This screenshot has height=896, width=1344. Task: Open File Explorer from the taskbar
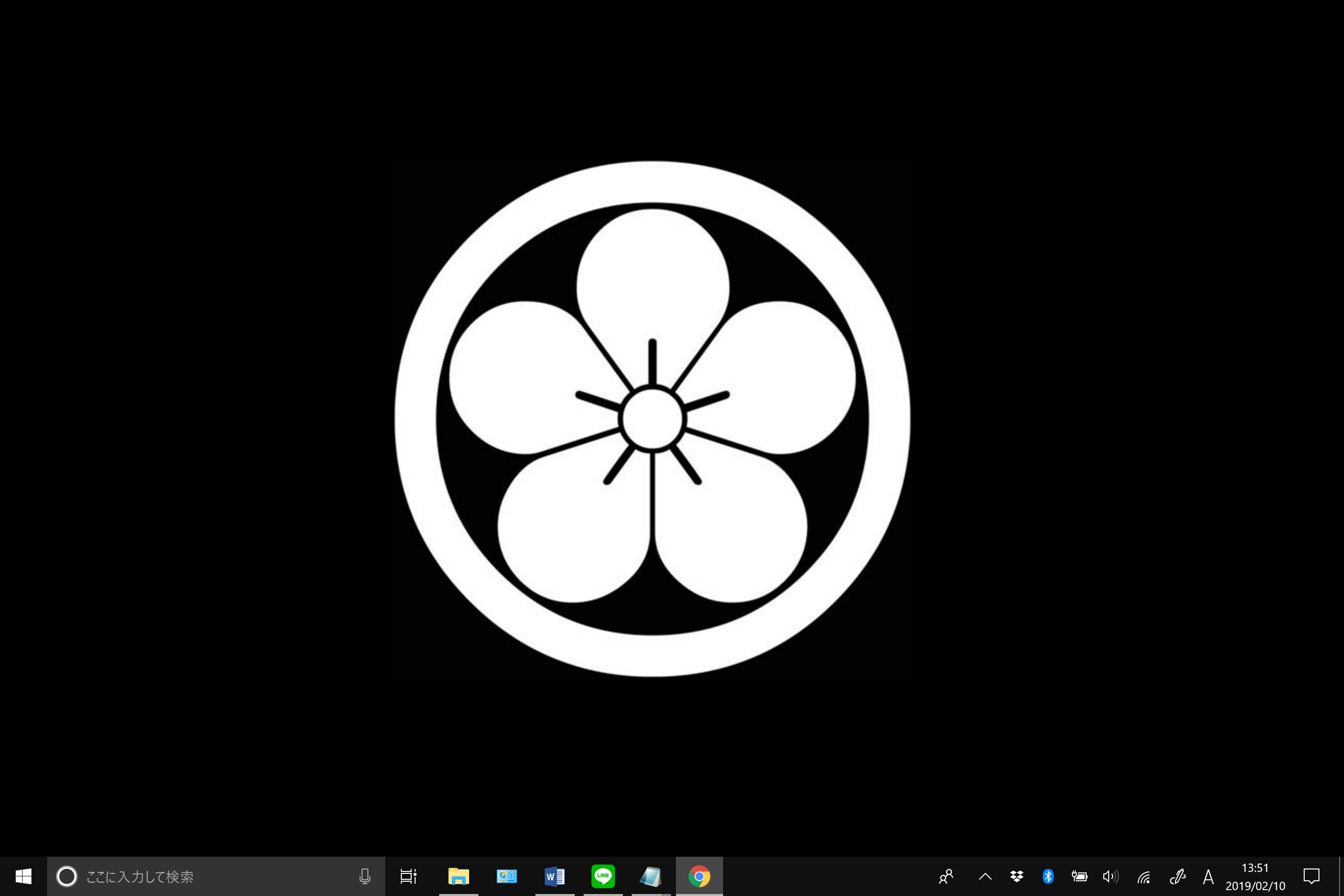point(458,876)
